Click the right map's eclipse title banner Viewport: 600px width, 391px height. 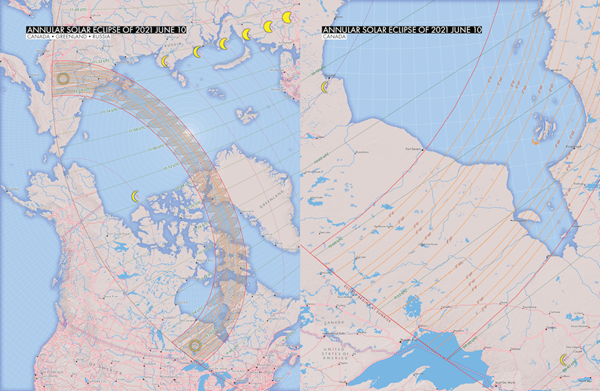[x=402, y=30]
